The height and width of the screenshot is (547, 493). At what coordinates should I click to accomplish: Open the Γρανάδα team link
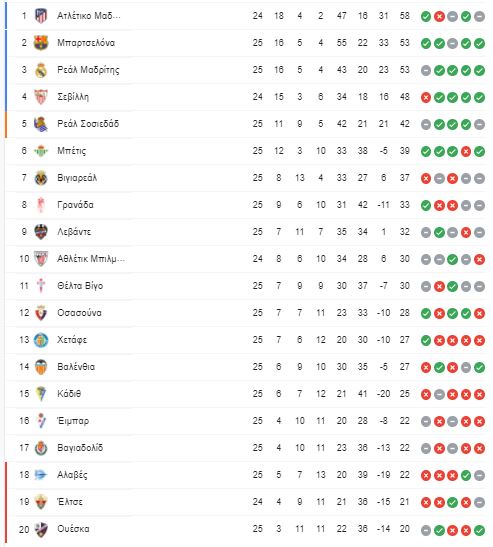[75, 205]
